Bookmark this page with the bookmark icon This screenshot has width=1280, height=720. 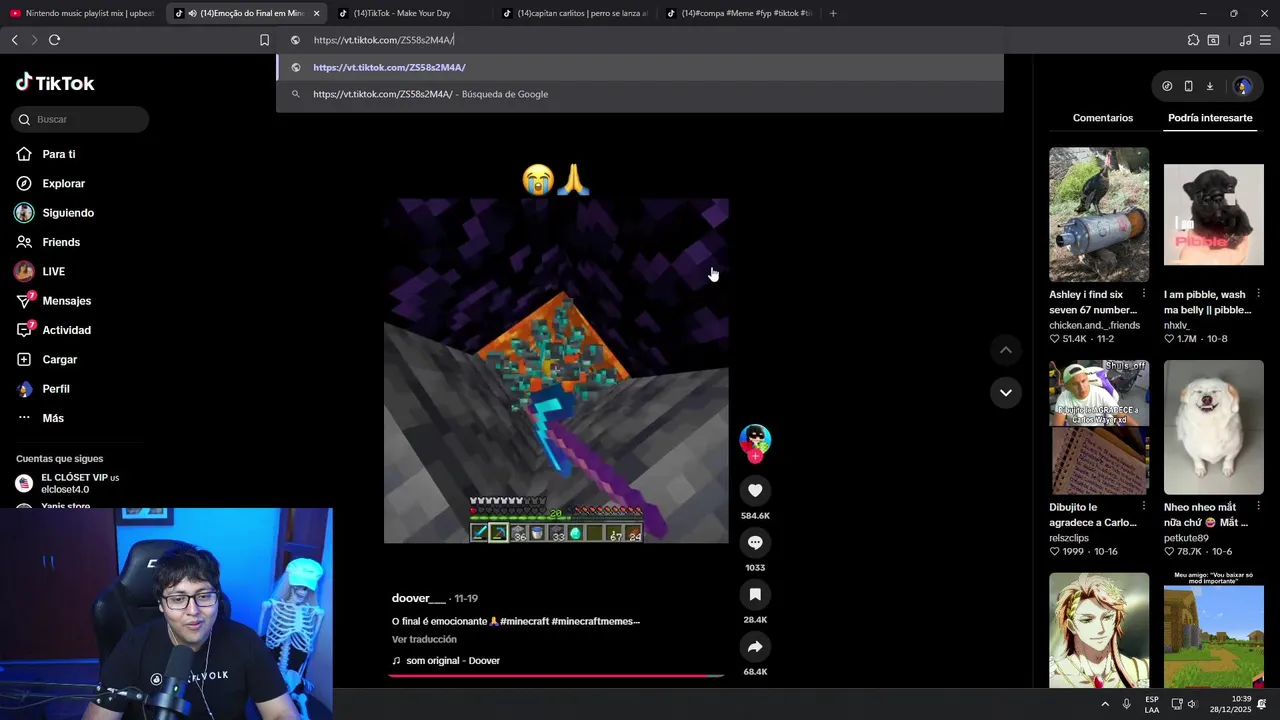264,40
